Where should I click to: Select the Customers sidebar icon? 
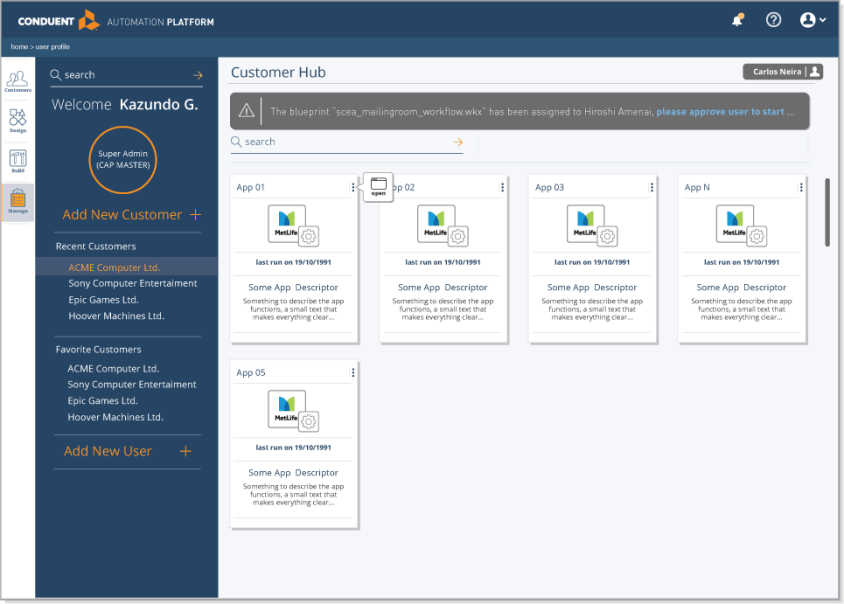17,80
